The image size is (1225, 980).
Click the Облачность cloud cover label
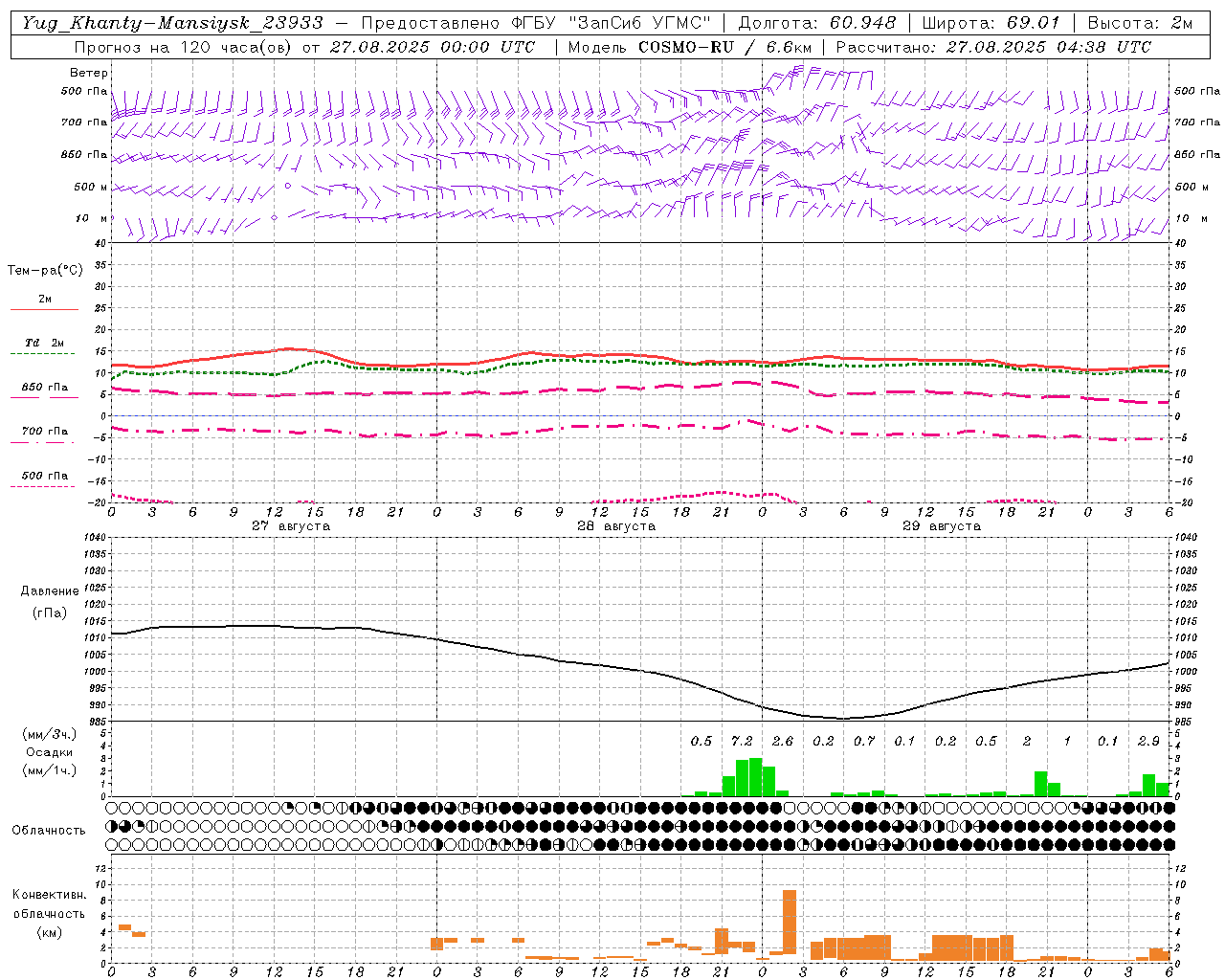pyautogui.click(x=49, y=831)
